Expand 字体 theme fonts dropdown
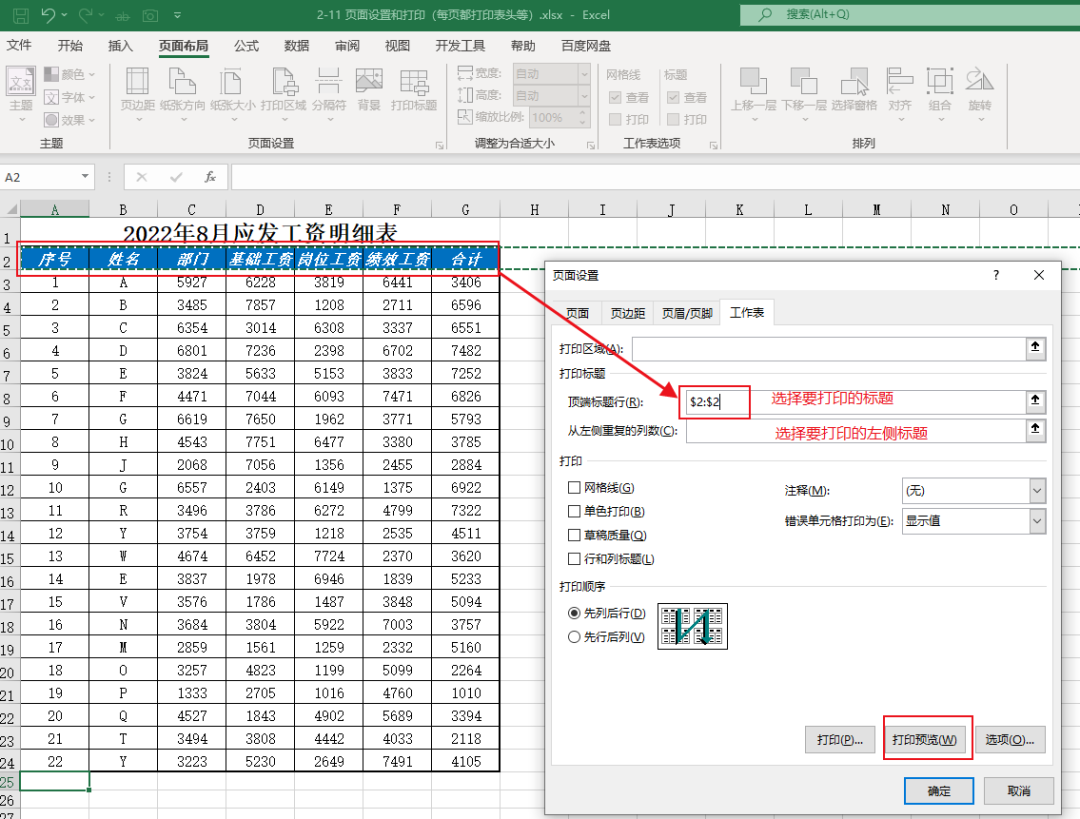This screenshot has height=819, width=1080. pos(92,97)
